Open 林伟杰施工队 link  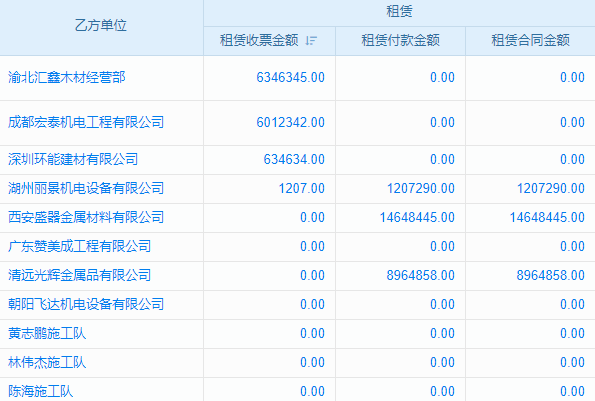tap(47, 362)
